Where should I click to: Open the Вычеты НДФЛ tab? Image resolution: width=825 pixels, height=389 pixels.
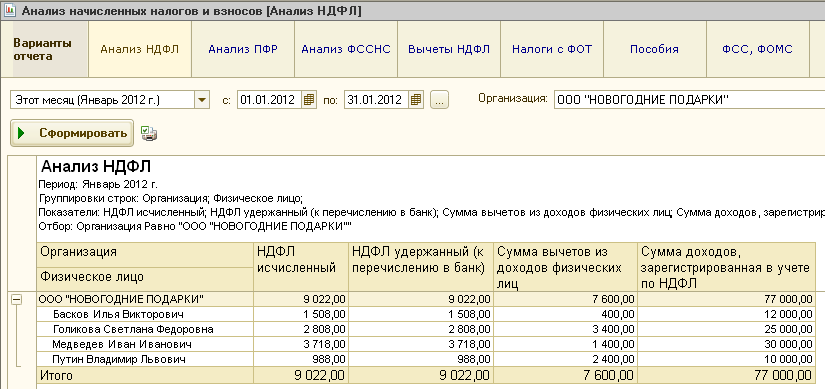(x=449, y=50)
